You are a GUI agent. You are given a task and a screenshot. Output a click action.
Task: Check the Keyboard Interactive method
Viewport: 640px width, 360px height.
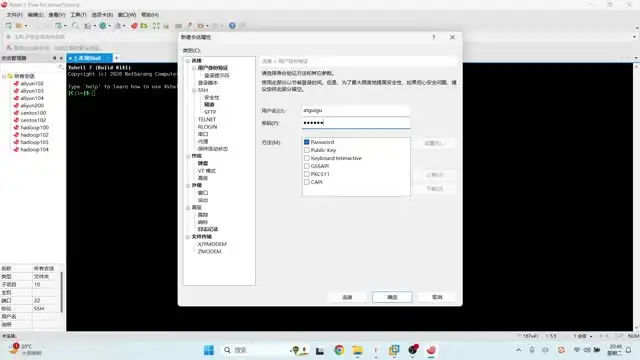pos(307,158)
